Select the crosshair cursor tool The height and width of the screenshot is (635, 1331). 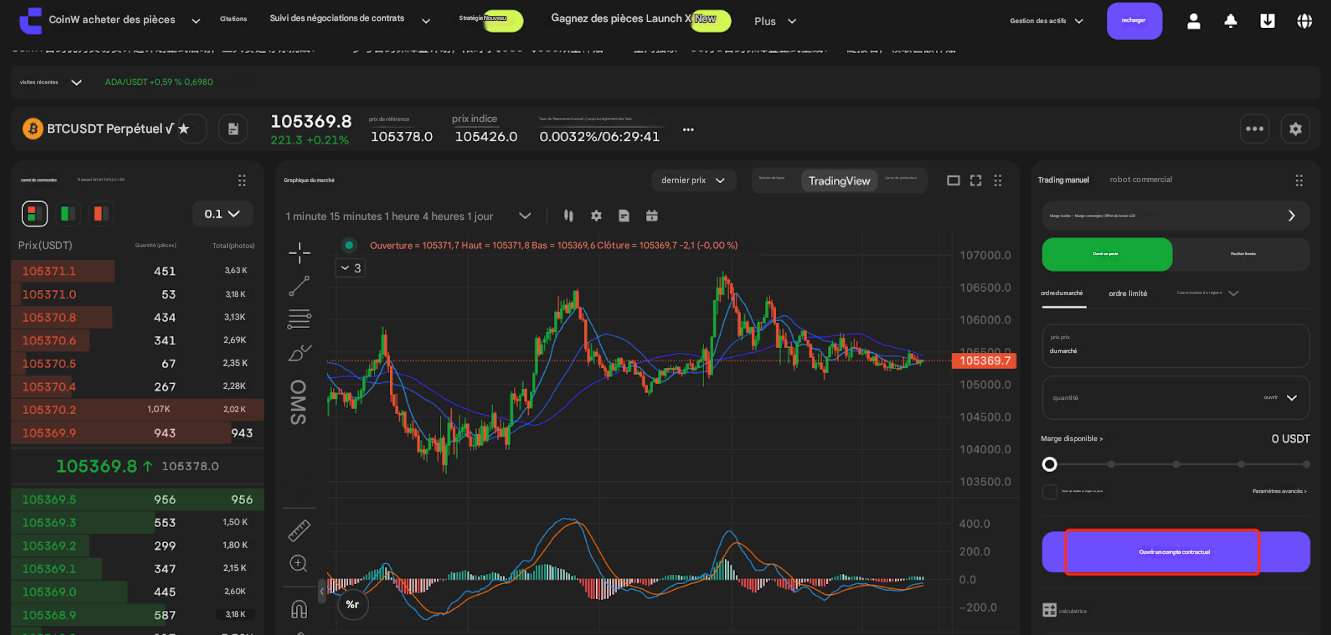[x=299, y=253]
